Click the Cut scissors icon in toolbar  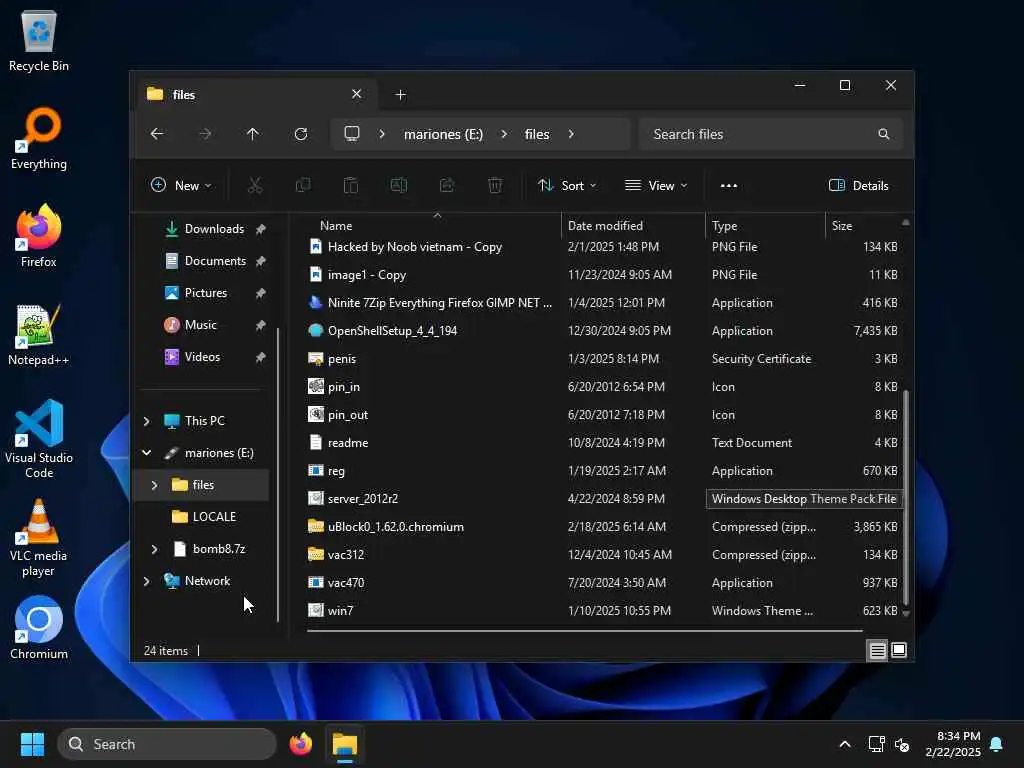click(255, 185)
